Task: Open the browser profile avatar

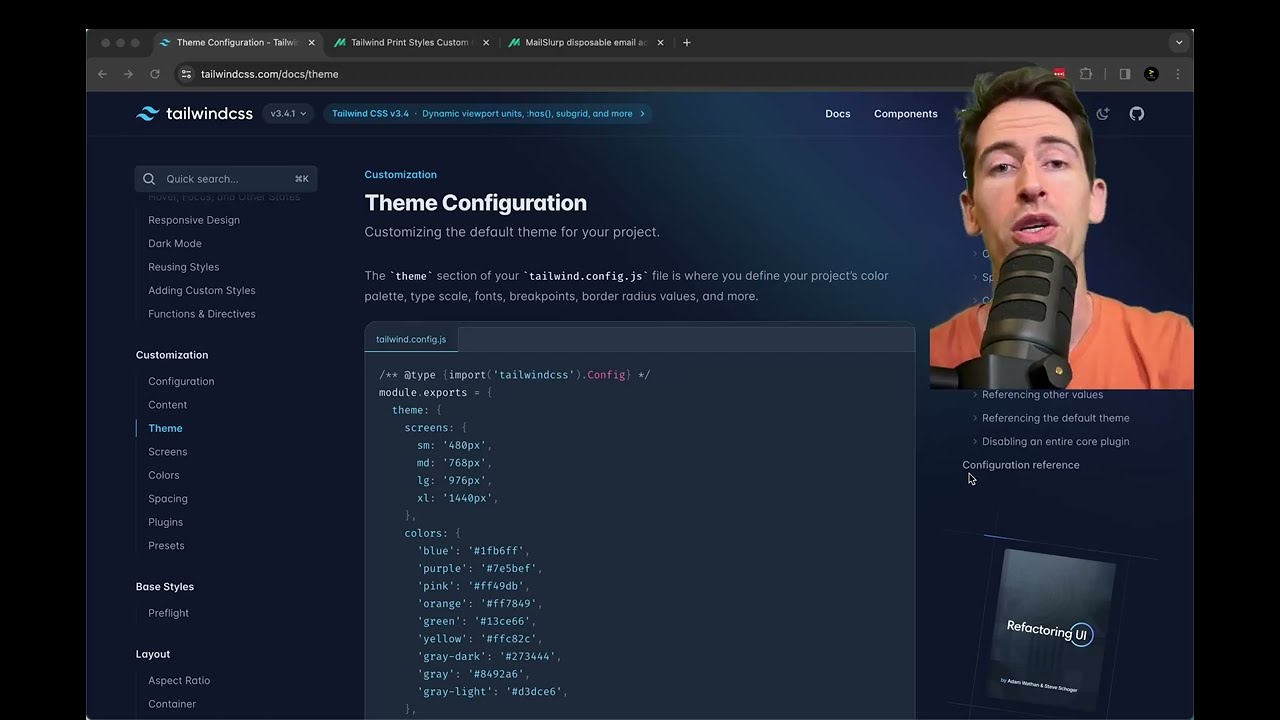Action: [1152, 74]
